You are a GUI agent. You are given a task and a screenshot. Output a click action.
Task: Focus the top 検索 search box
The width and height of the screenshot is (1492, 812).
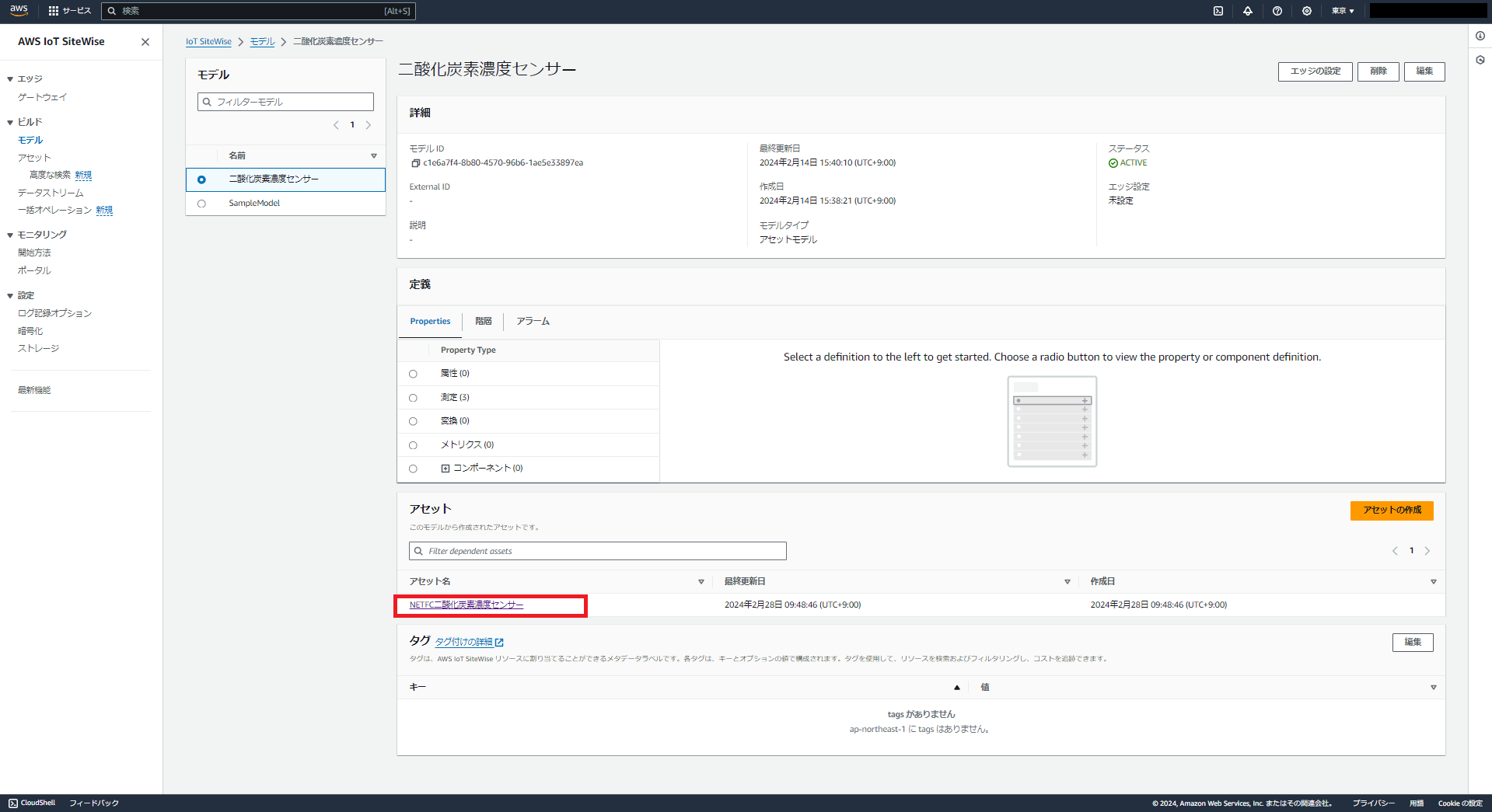(x=258, y=11)
